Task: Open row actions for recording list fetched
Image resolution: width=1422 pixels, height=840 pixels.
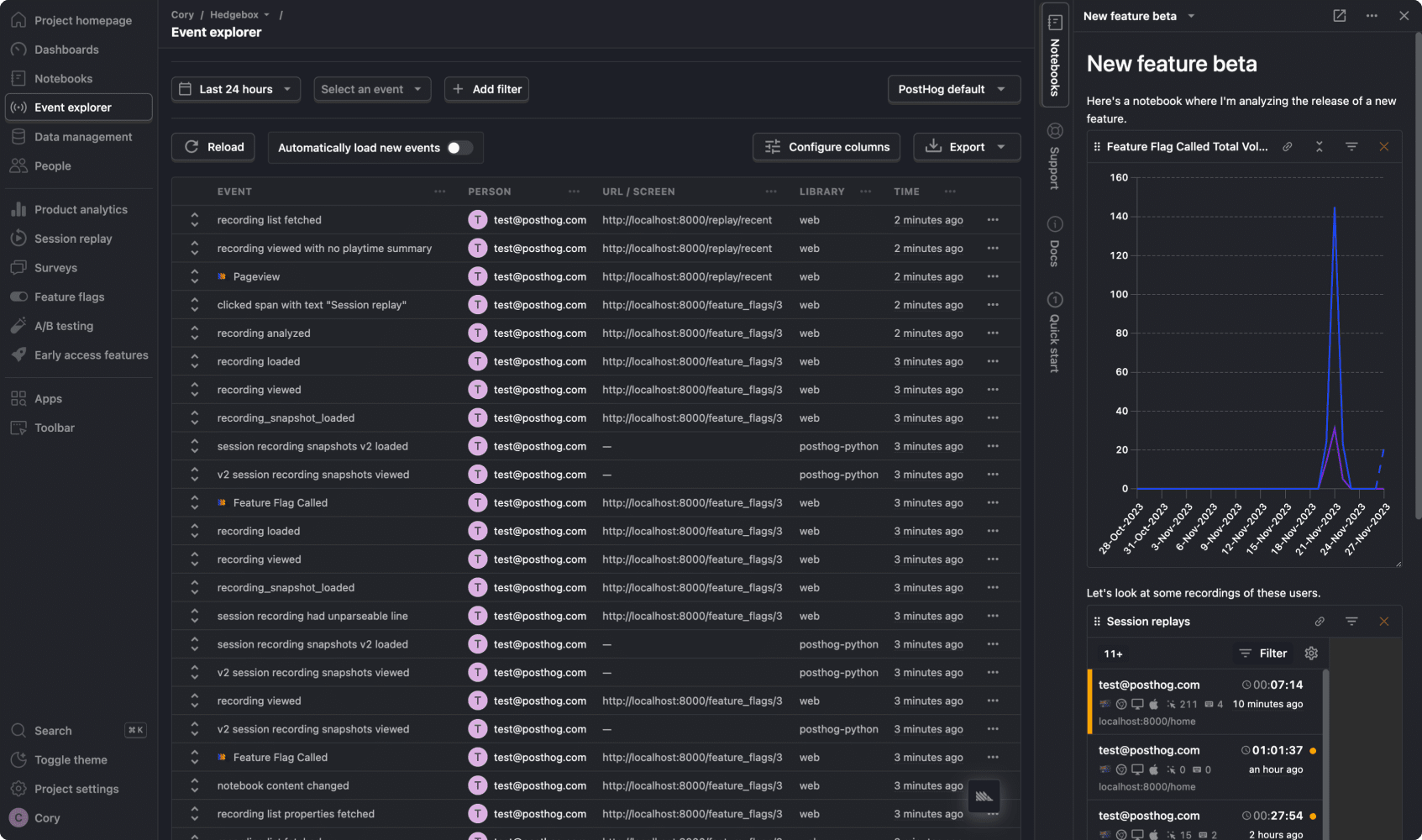Action: 993,220
